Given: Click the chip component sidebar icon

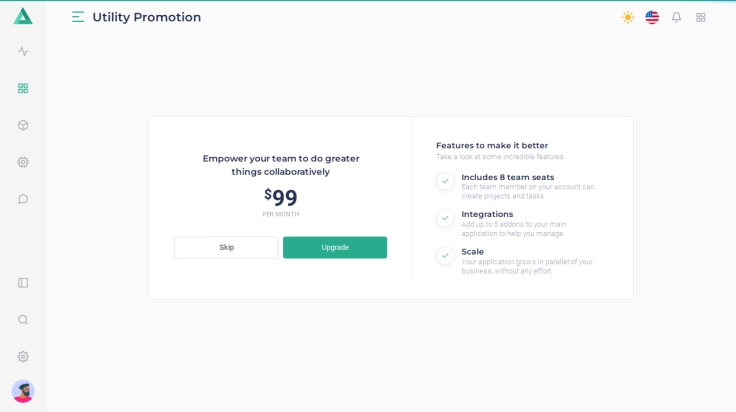Looking at the screenshot, I should [23, 162].
